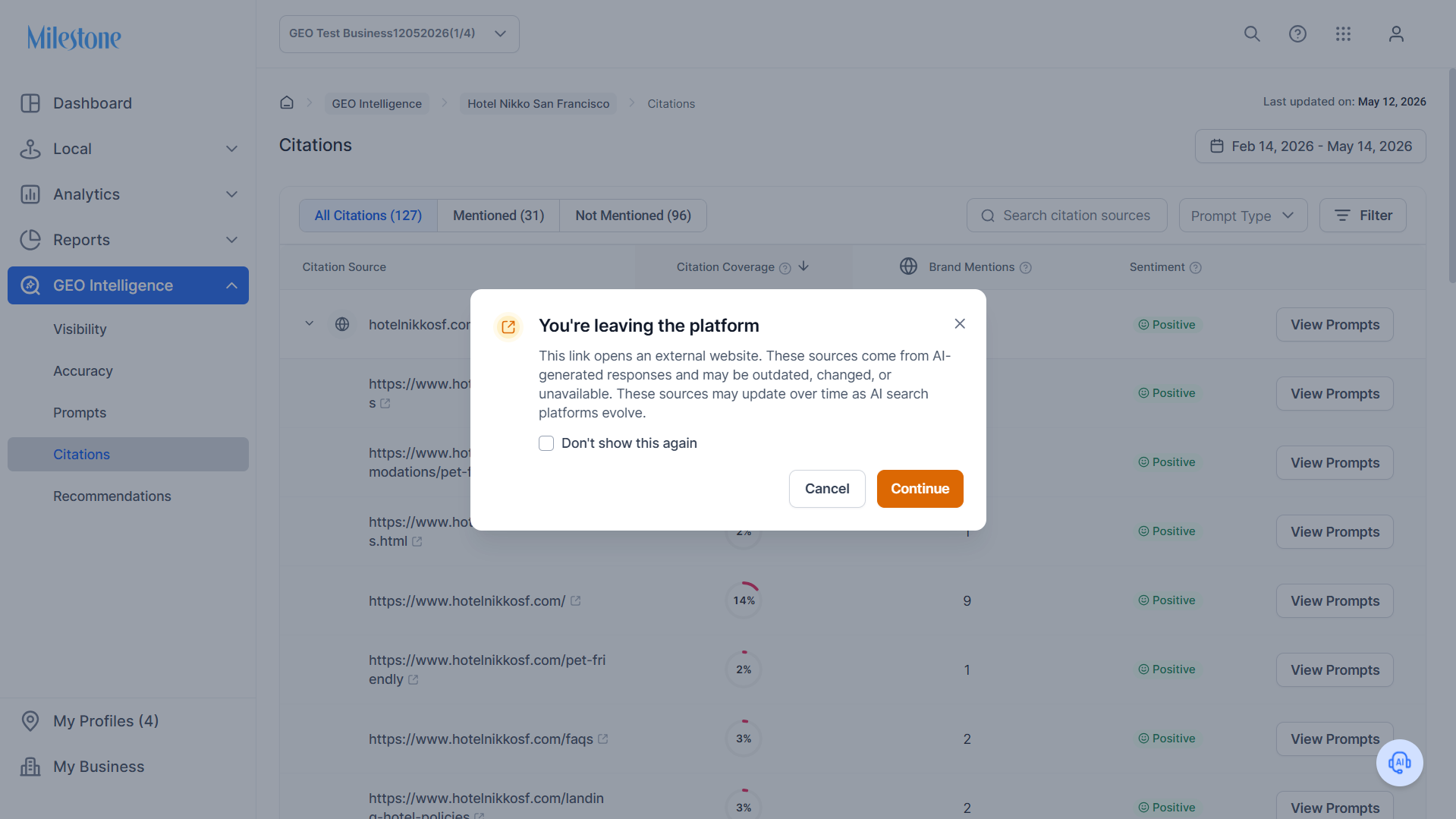
Task: Open Prompts in the sidebar
Action: click(80, 413)
